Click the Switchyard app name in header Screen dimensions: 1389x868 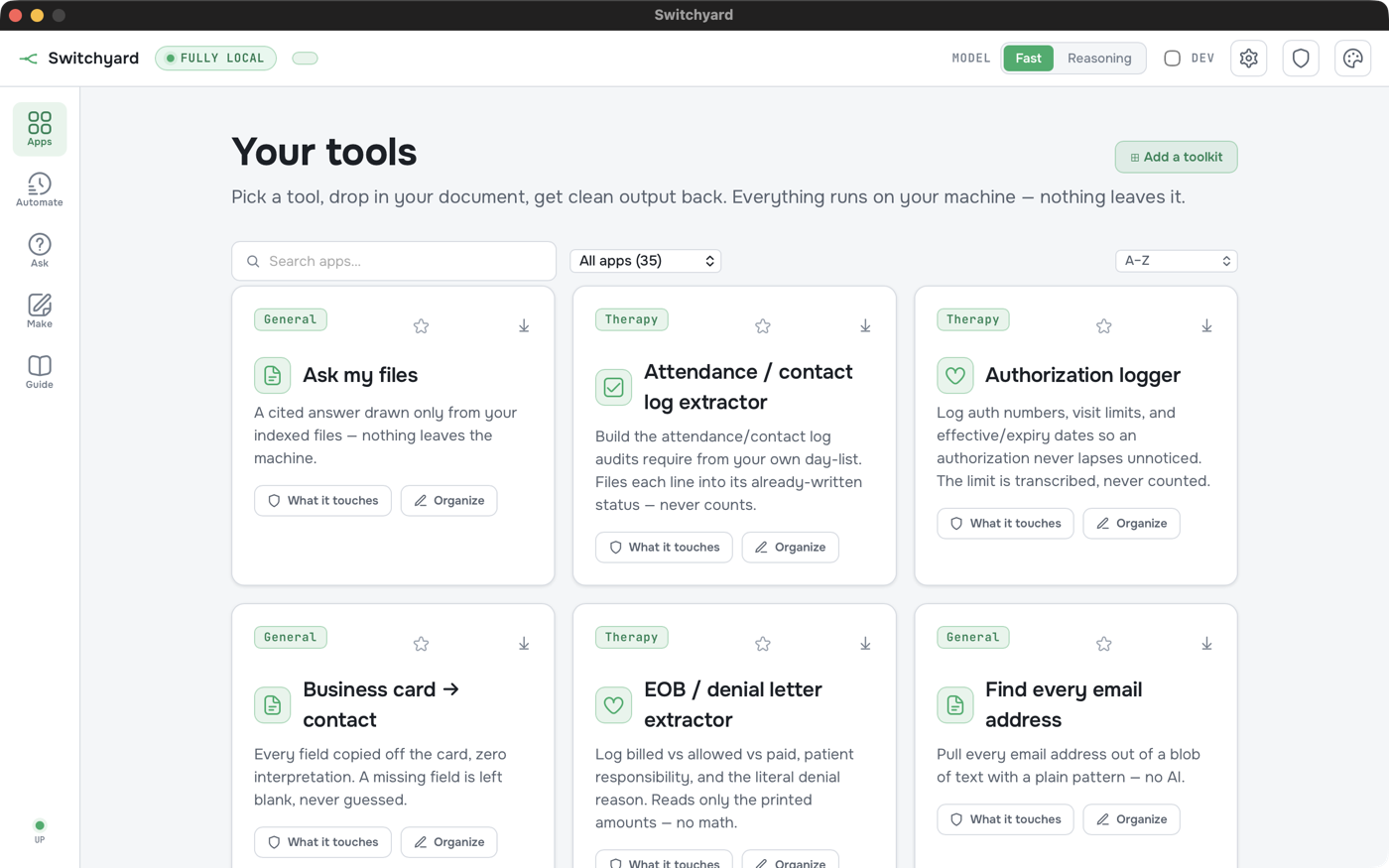click(x=93, y=59)
